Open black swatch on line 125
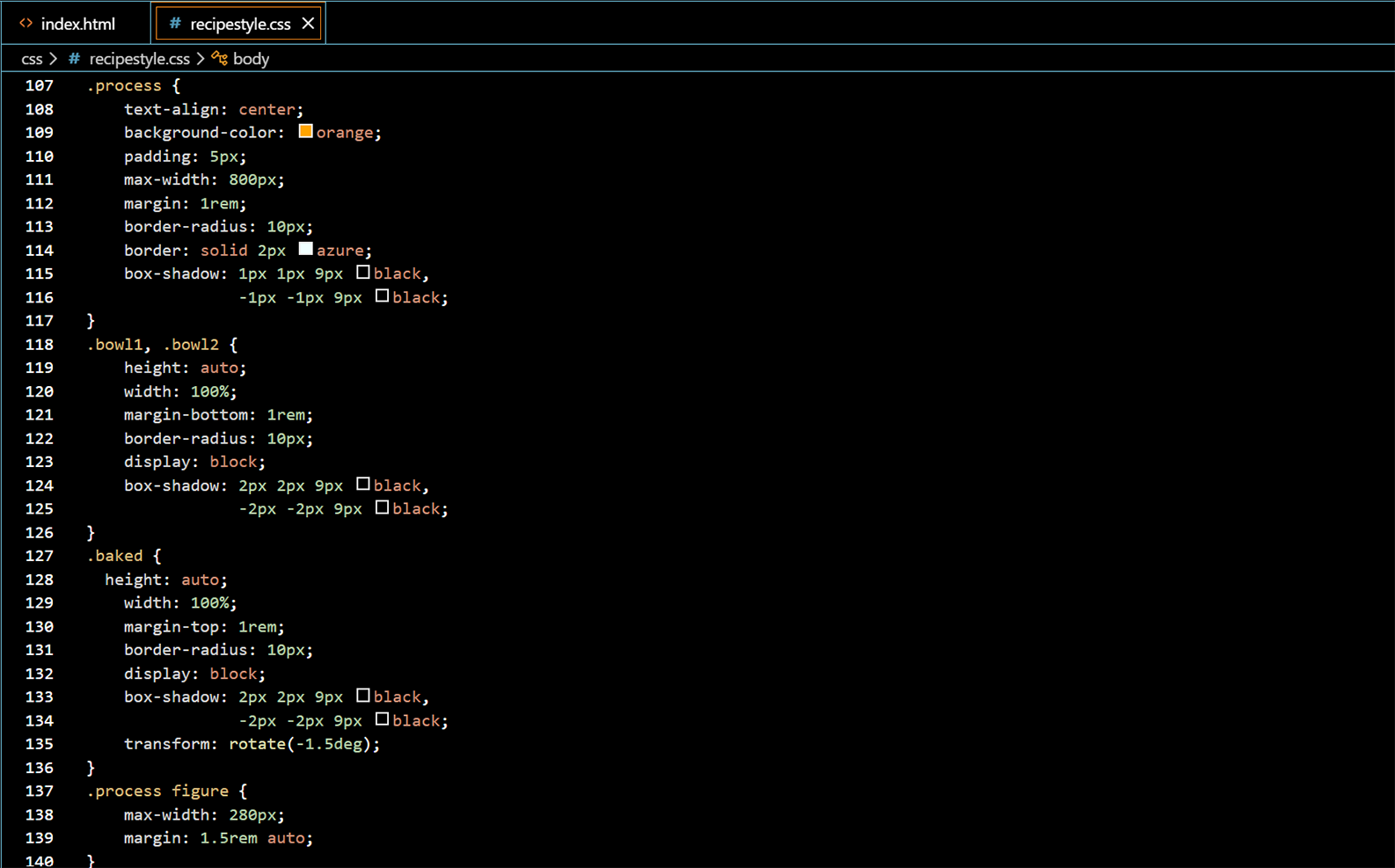Image resolution: width=1395 pixels, height=868 pixels. click(x=382, y=507)
